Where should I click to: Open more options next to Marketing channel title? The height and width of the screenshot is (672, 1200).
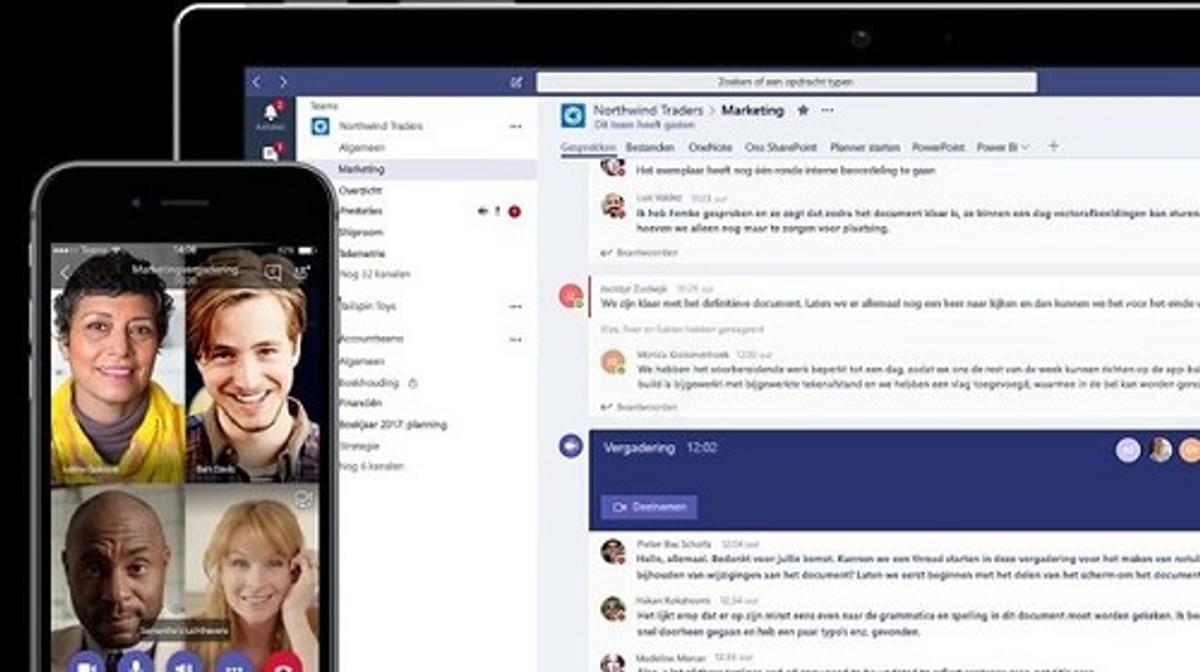827,110
